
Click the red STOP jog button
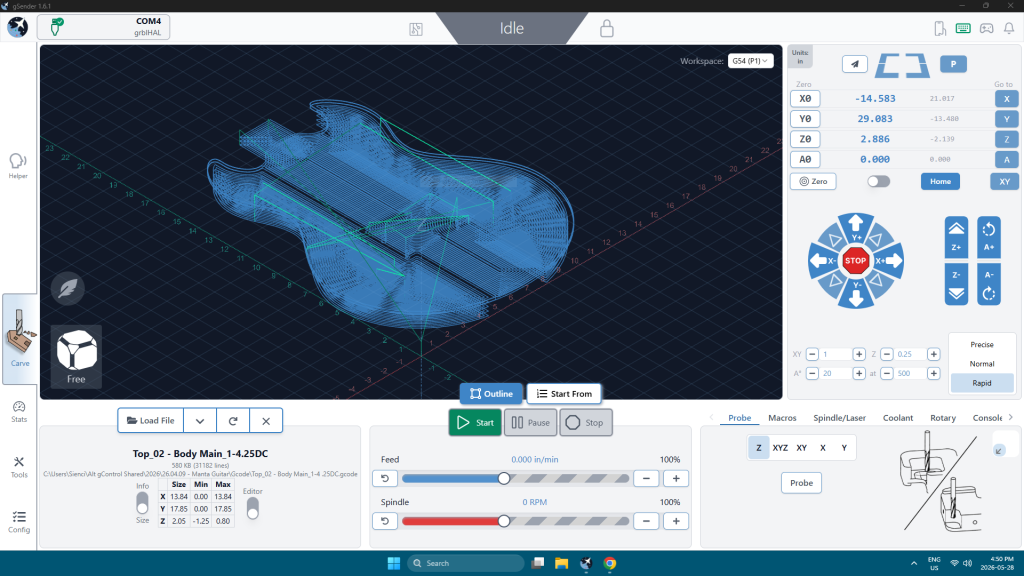tap(856, 261)
